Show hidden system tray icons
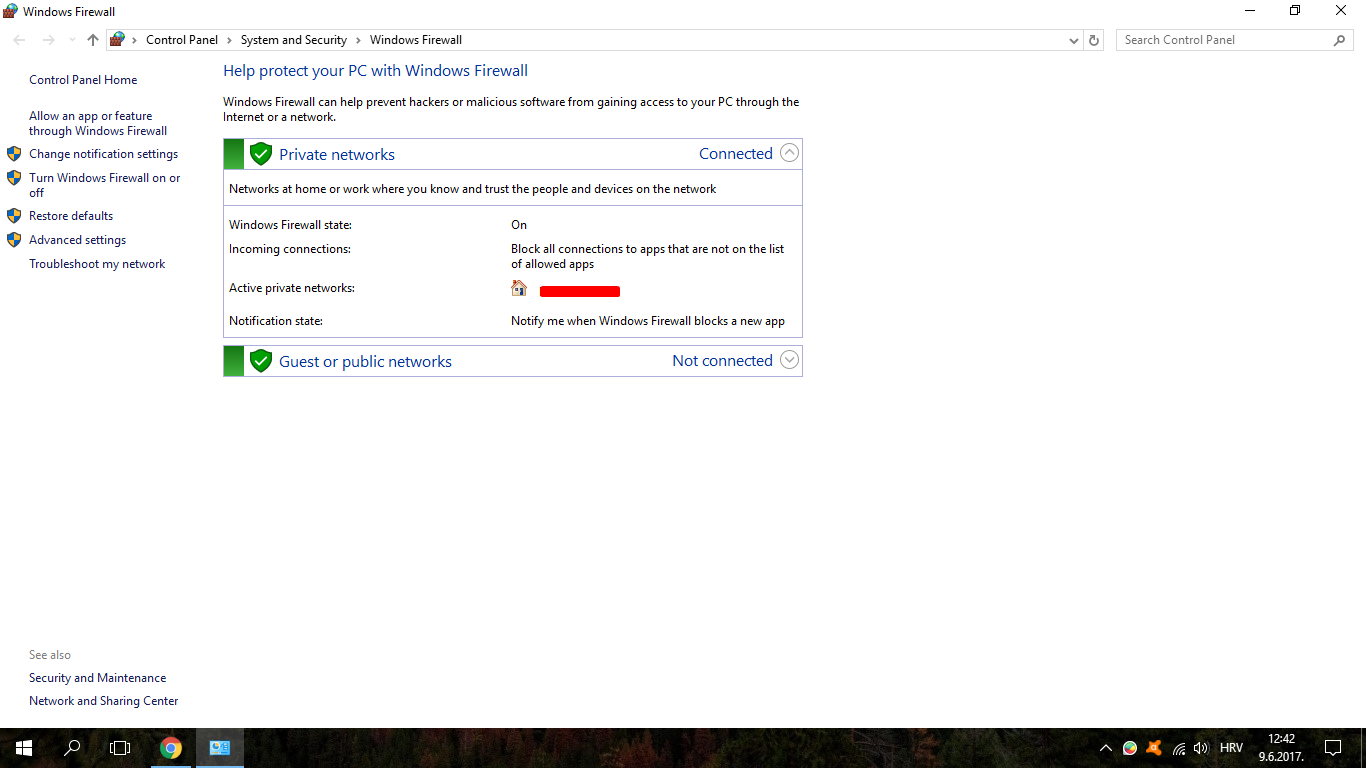Screen dimensions: 1366x768 pos(1105,748)
